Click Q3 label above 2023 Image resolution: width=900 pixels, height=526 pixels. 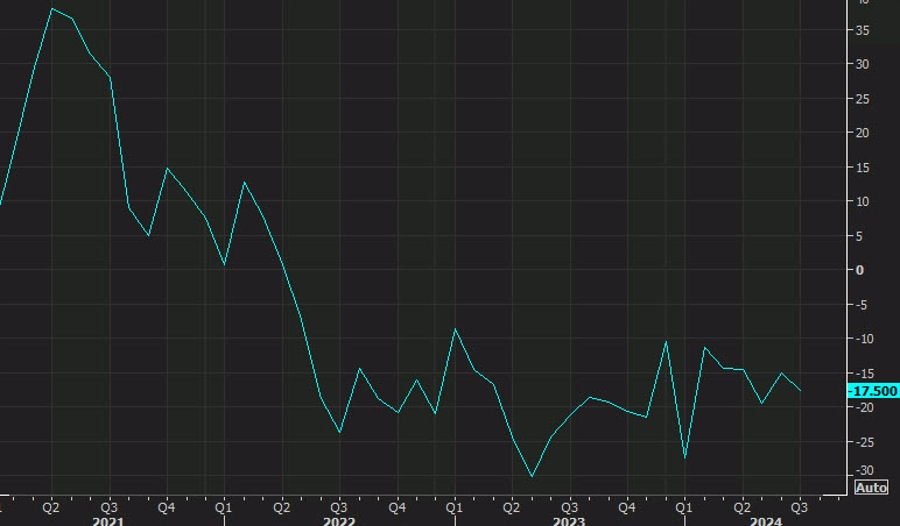(569, 508)
